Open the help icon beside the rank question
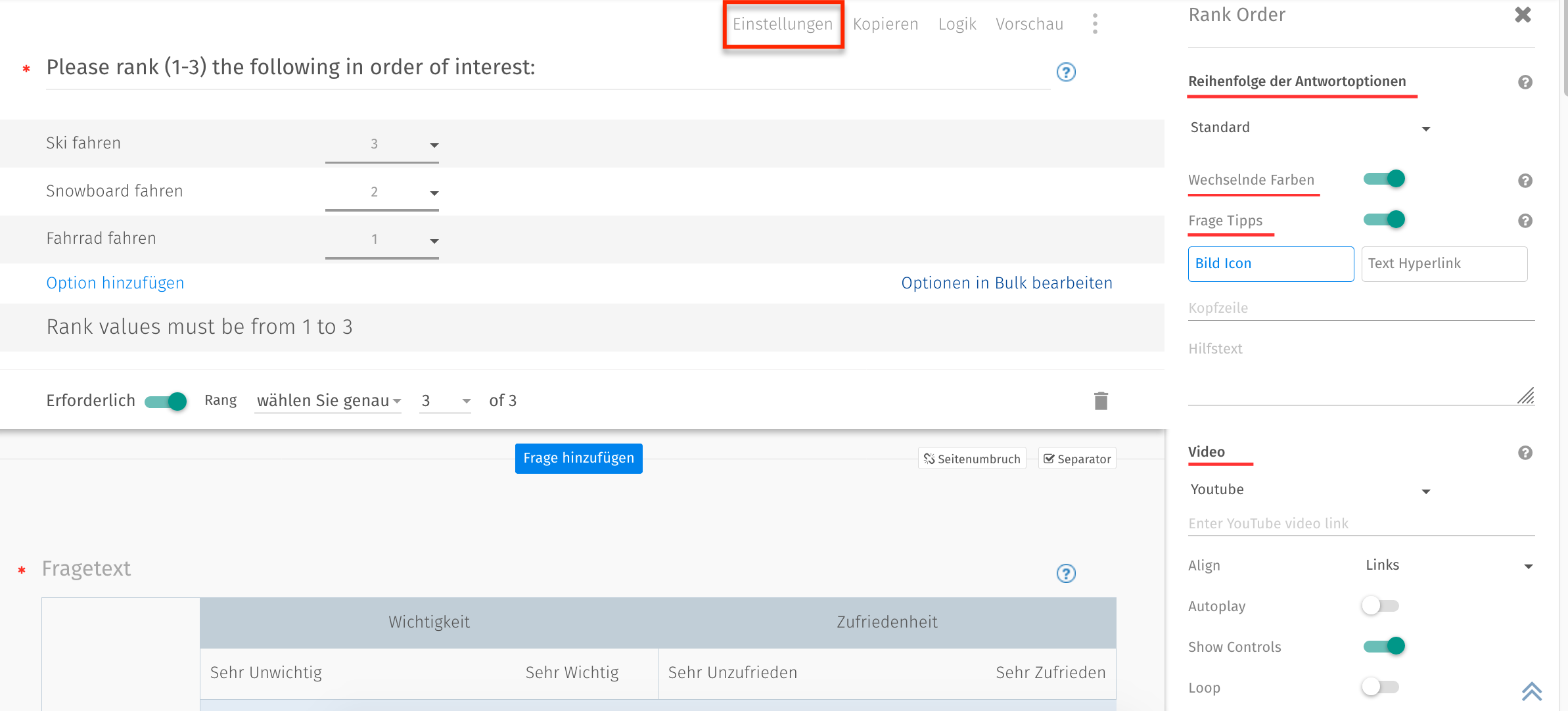 [1066, 72]
